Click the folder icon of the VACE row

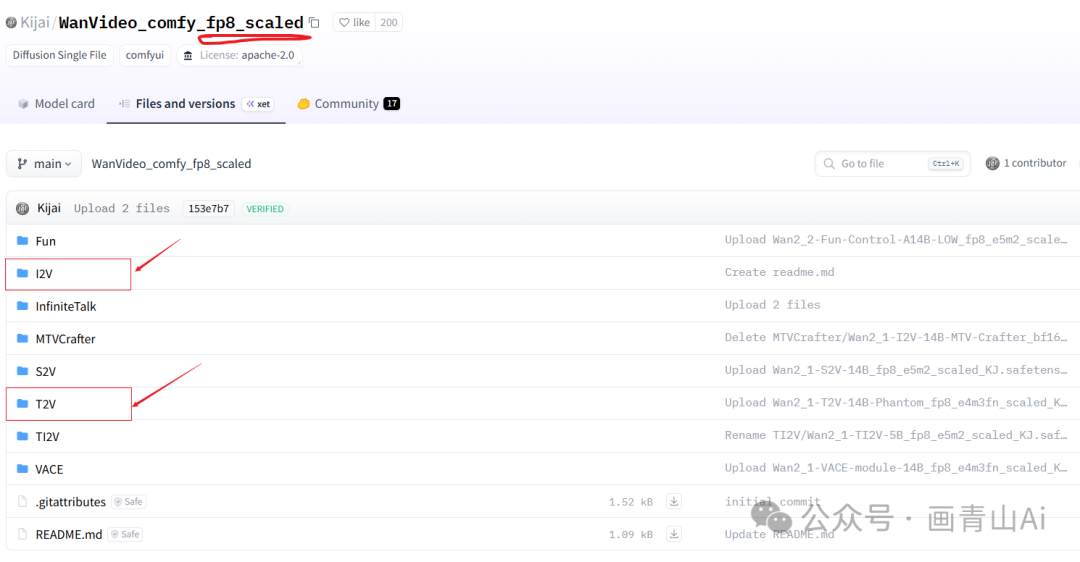pos(23,468)
